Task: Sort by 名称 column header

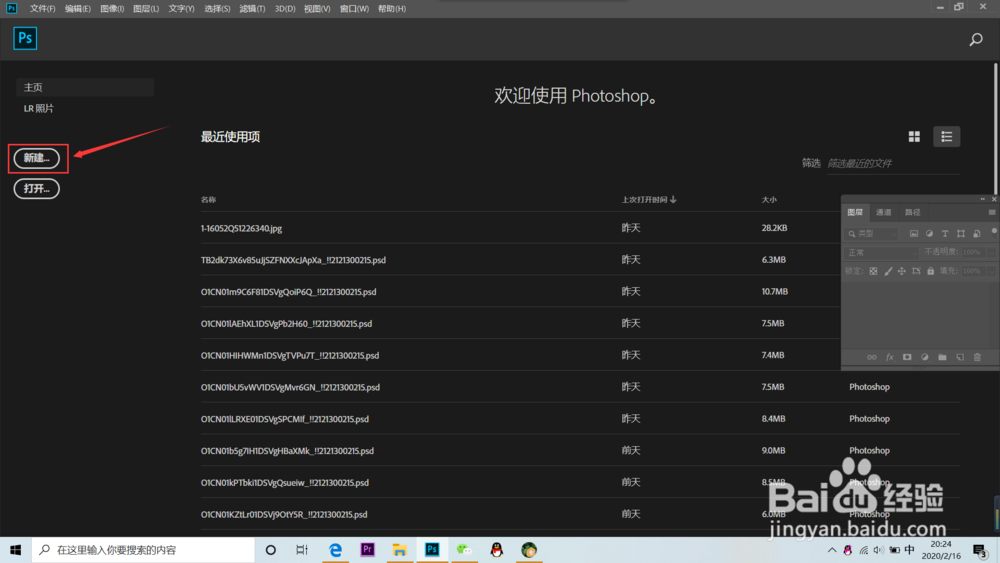Action: (209, 200)
